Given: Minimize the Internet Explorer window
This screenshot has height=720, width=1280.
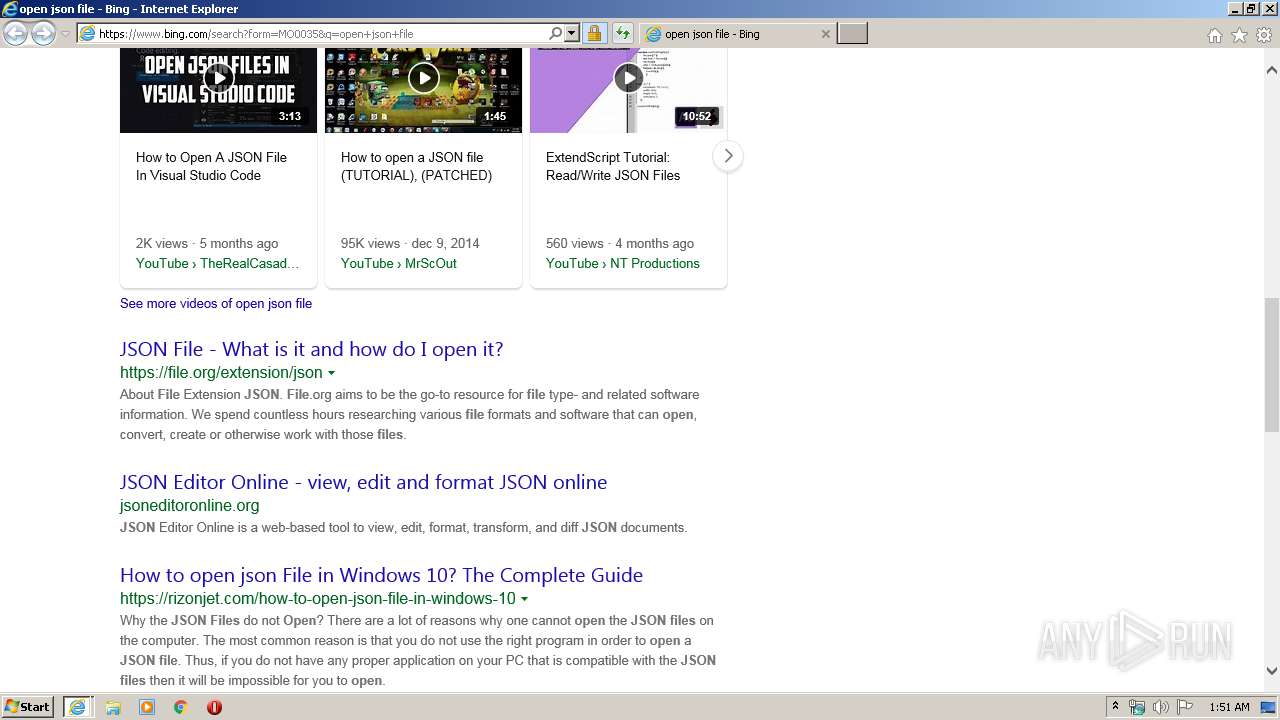Looking at the screenshot, I should [1235, 8].
